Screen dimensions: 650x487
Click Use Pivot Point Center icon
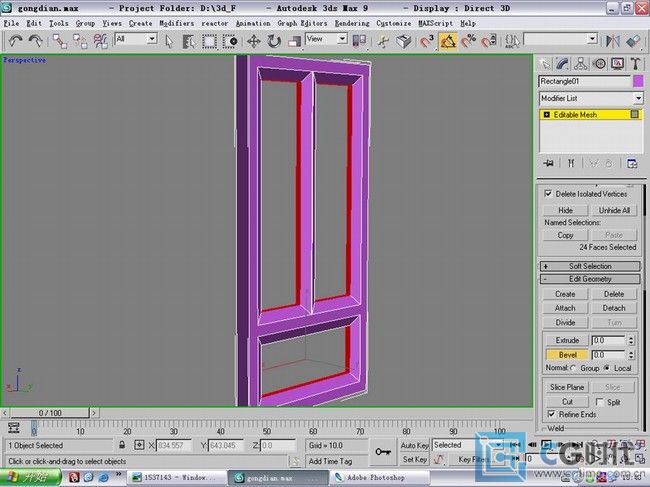click(359, 41)
